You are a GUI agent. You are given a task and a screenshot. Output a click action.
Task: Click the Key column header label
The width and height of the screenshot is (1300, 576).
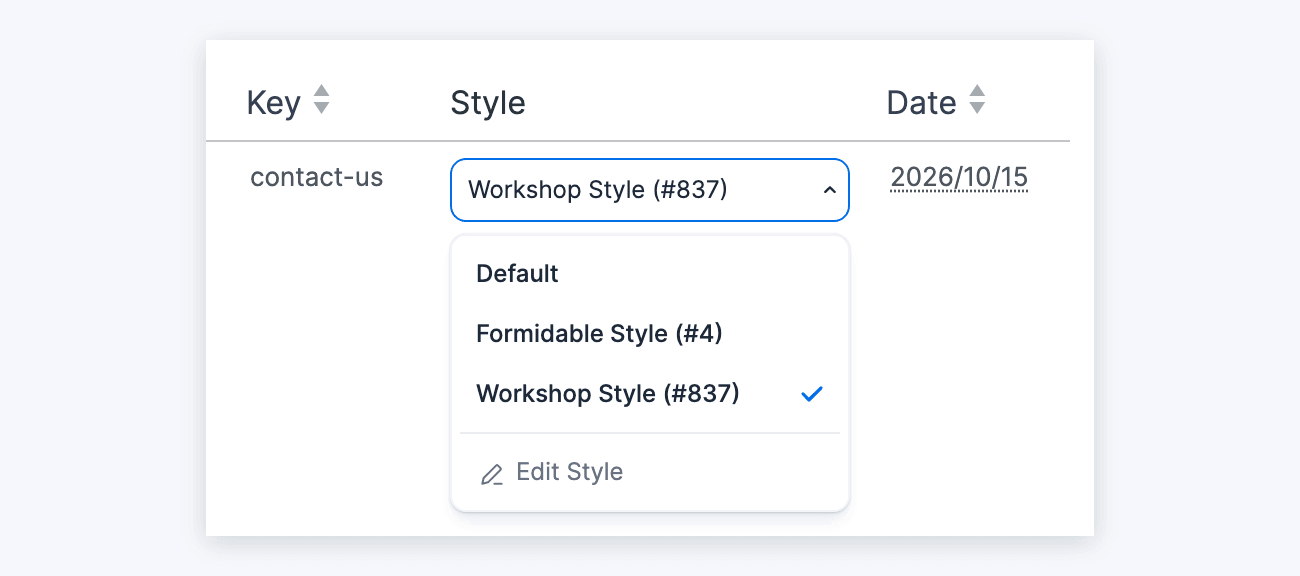(x=273, y=102)
